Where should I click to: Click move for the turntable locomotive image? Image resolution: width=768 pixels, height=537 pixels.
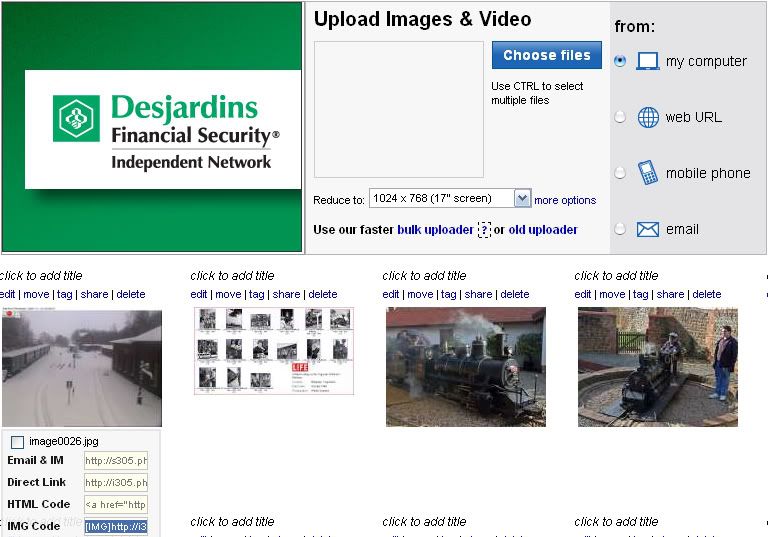click(x=612, y=294)
